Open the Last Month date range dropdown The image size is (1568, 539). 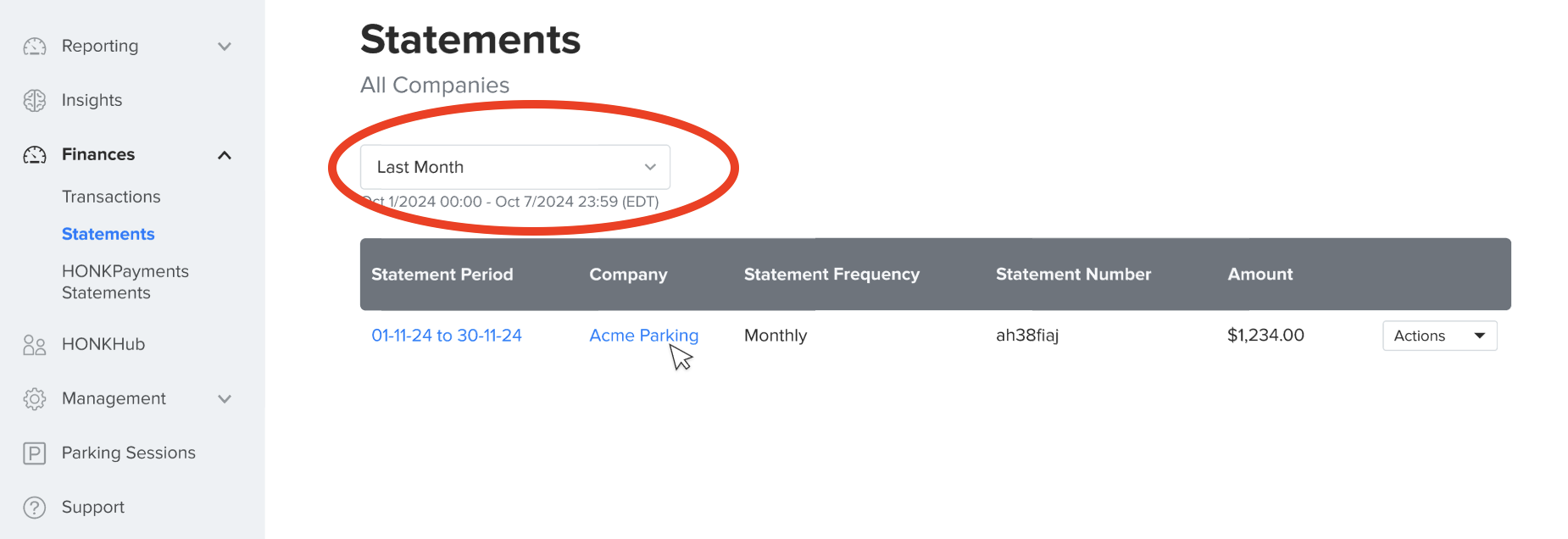(x=515, y=167)
